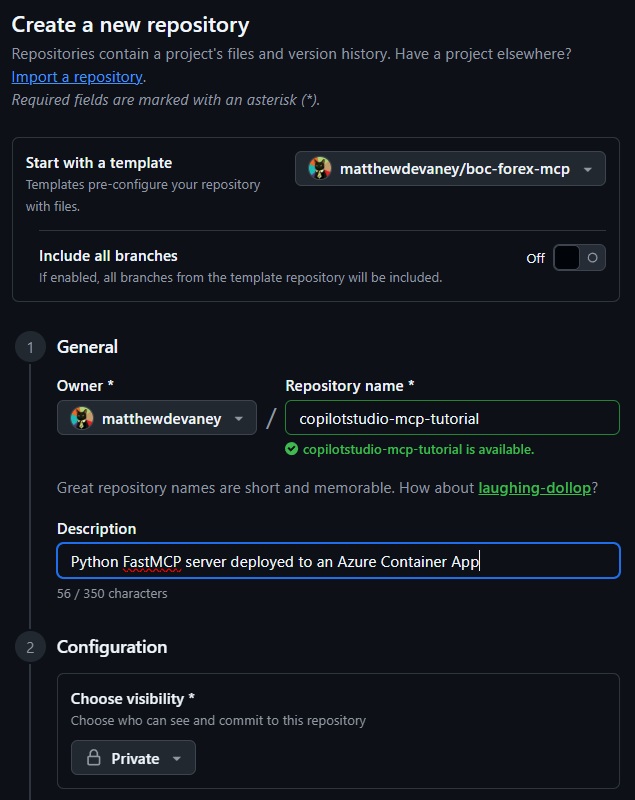Click the Create a new repository heading

130,25
